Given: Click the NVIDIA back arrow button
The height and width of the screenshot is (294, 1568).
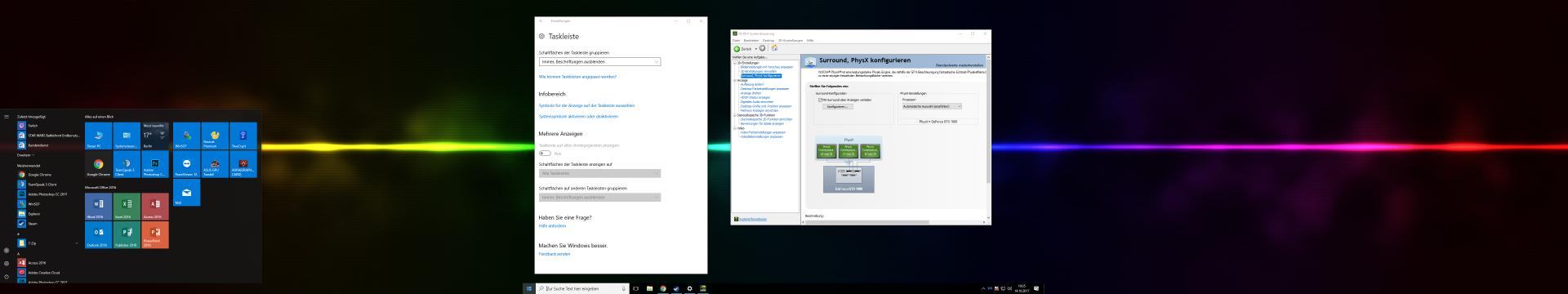Looking at the screenshot, I should pyautogui.click(x=737, y=48).
